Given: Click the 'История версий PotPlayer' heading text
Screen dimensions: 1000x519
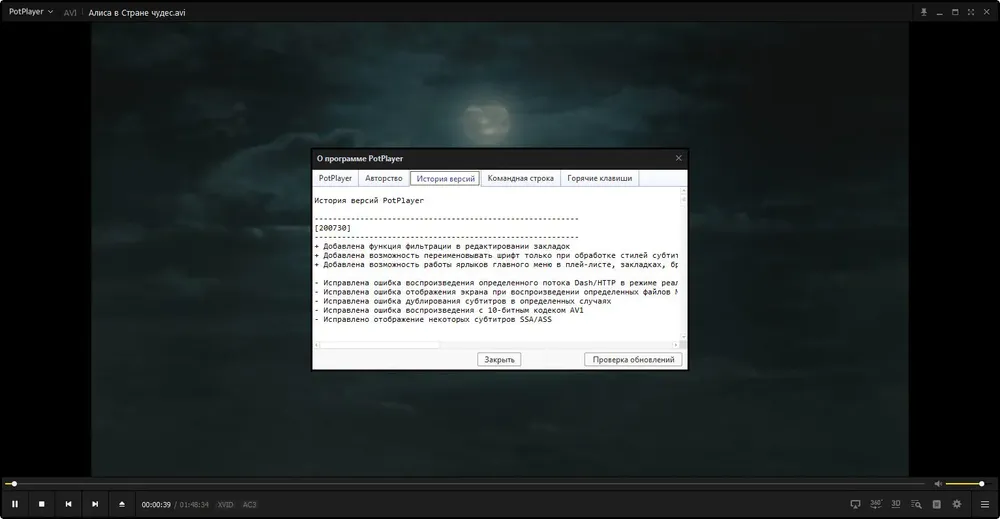Looking at the screenshot, I should pos(369,200).
